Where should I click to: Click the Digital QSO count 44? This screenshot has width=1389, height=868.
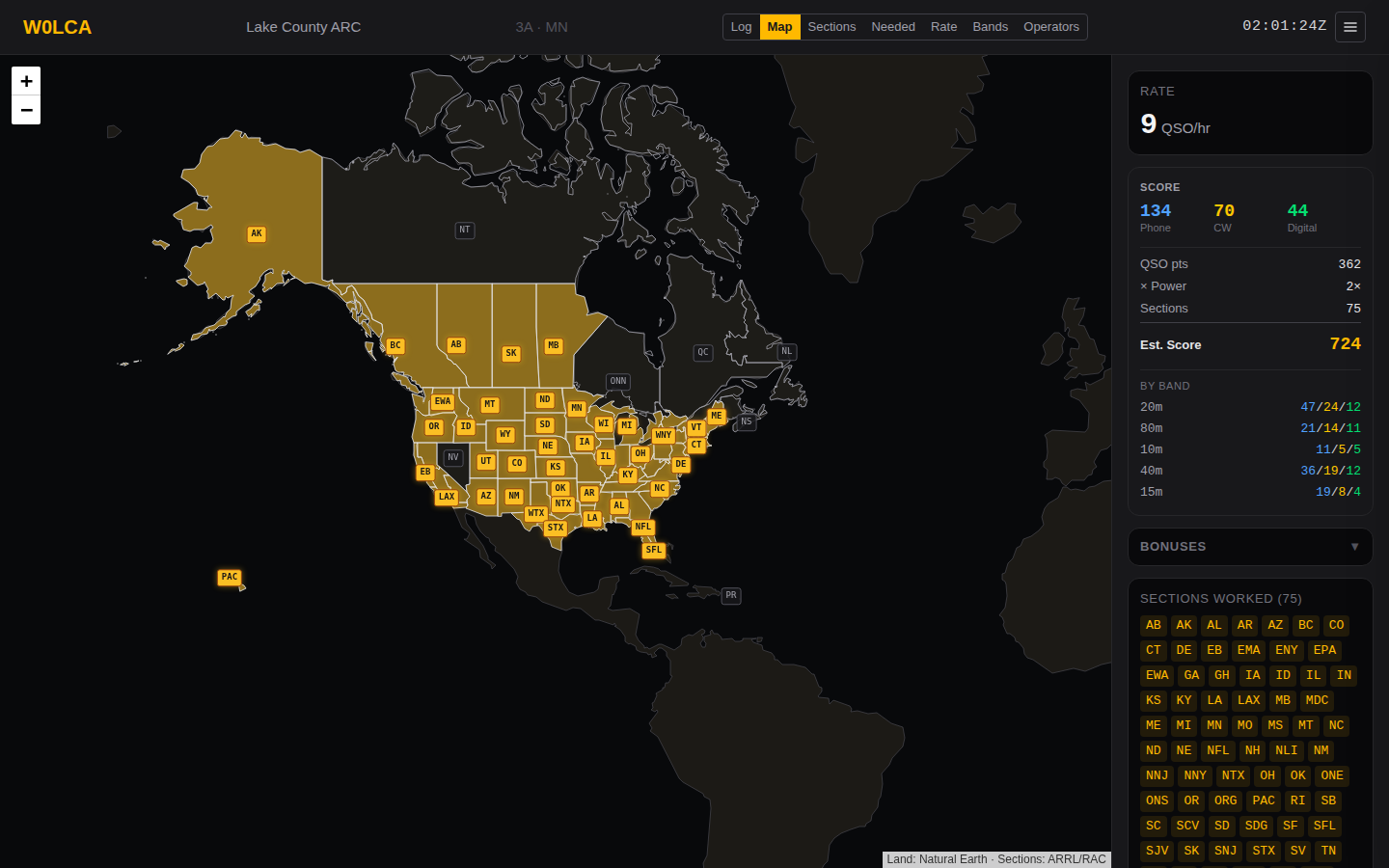click(x=1297, y=210)
